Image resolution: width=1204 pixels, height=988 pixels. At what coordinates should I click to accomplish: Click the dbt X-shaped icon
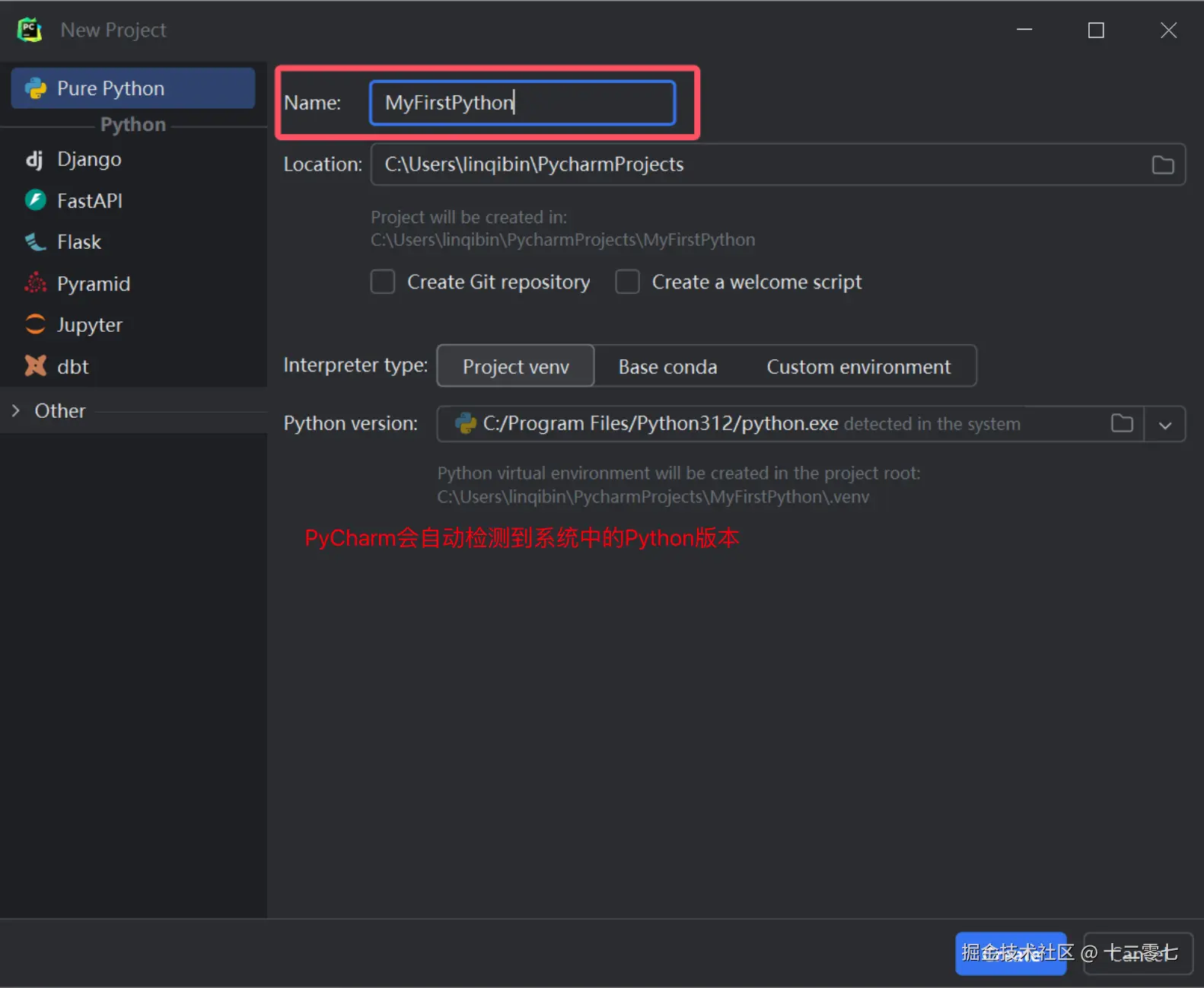point(36,366)
